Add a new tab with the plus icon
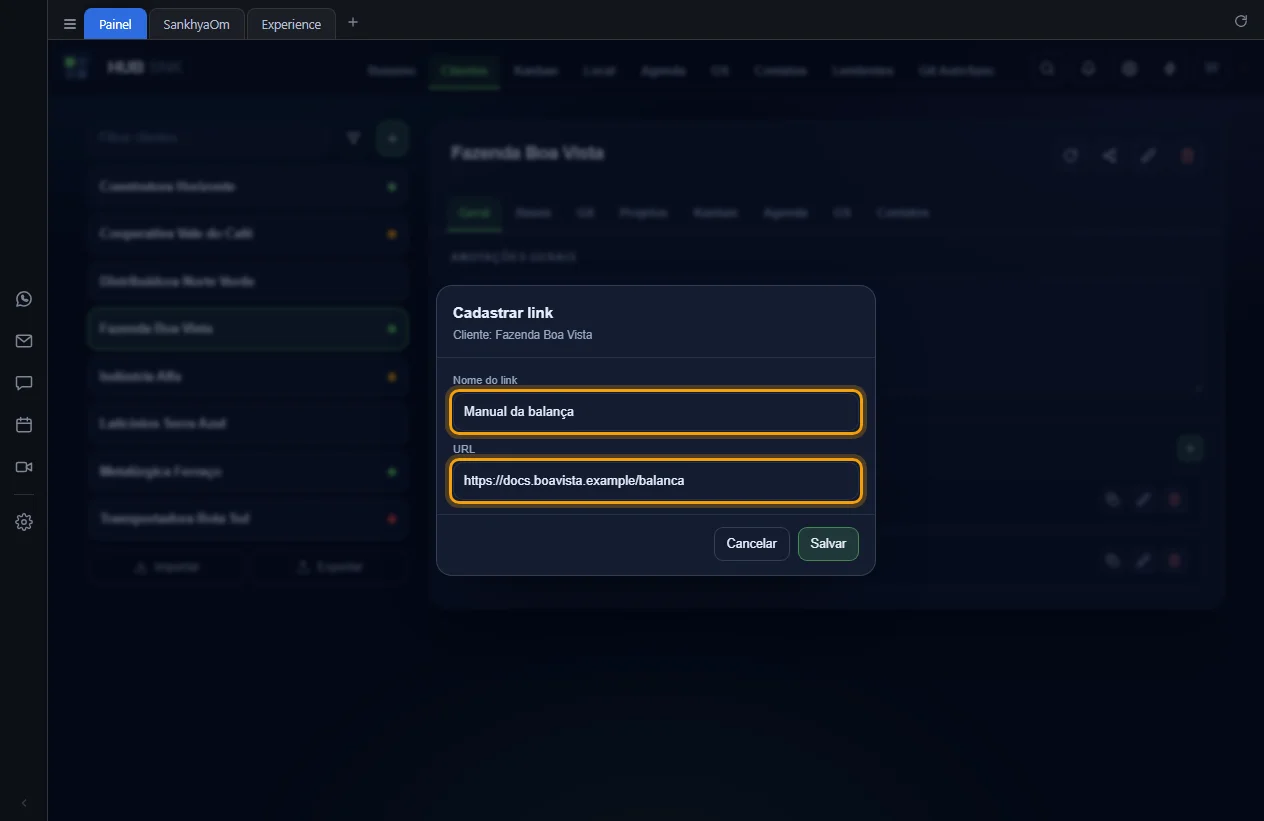 tap(353, 22)
